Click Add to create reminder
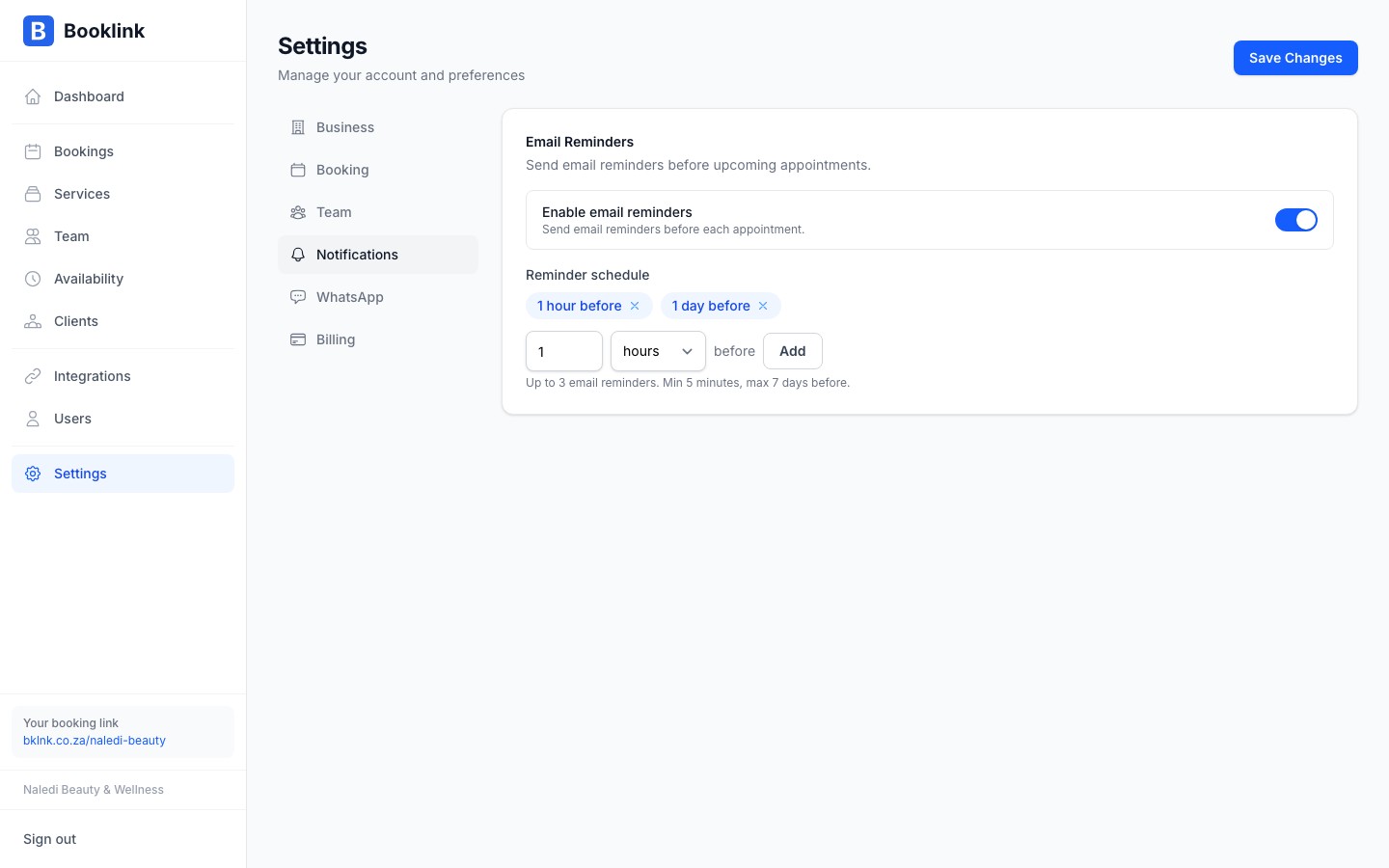The height and width of the screenshot is (868, 1389). click(792, 351)
